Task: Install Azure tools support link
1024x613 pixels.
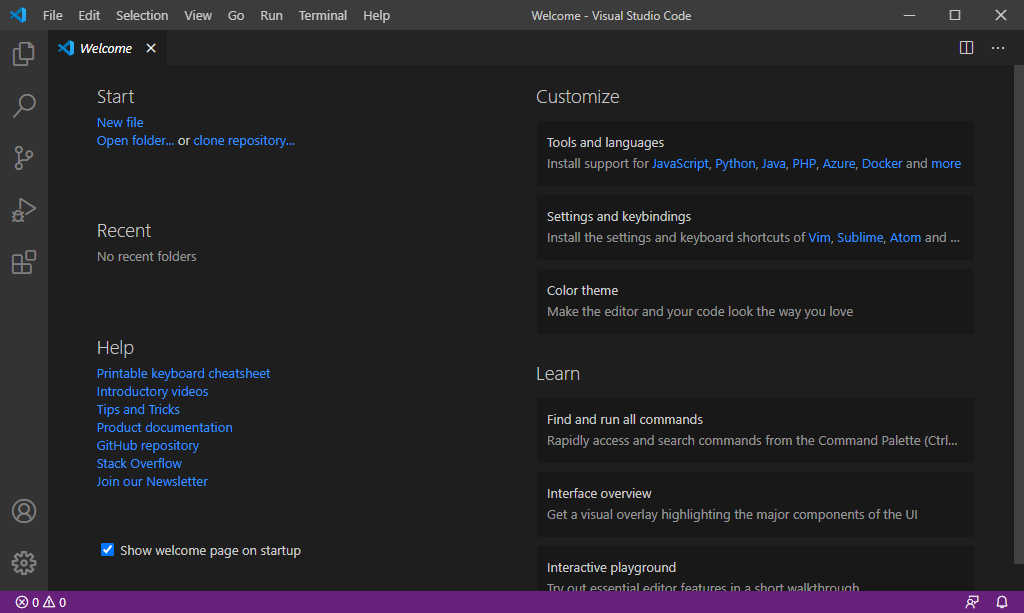Action: [x=839, y=163]
